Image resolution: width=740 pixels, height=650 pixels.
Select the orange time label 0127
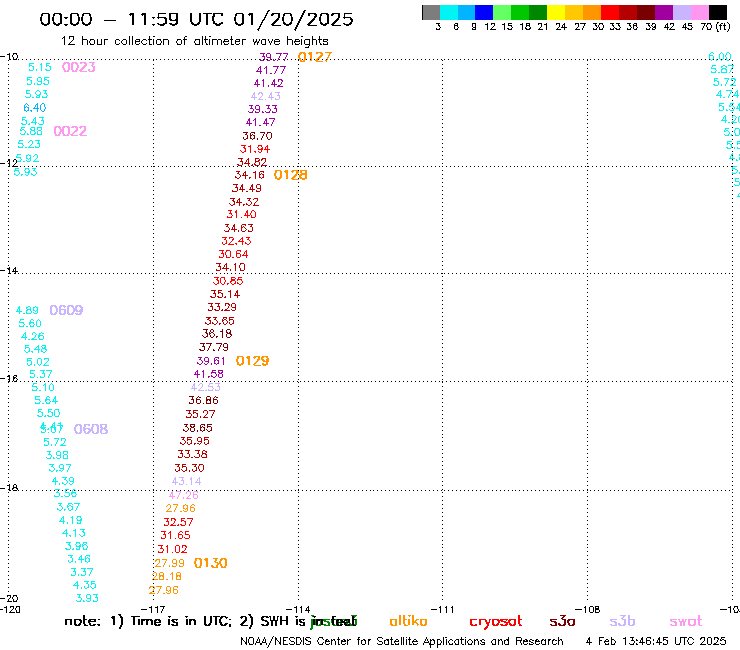tap(315, 57)
